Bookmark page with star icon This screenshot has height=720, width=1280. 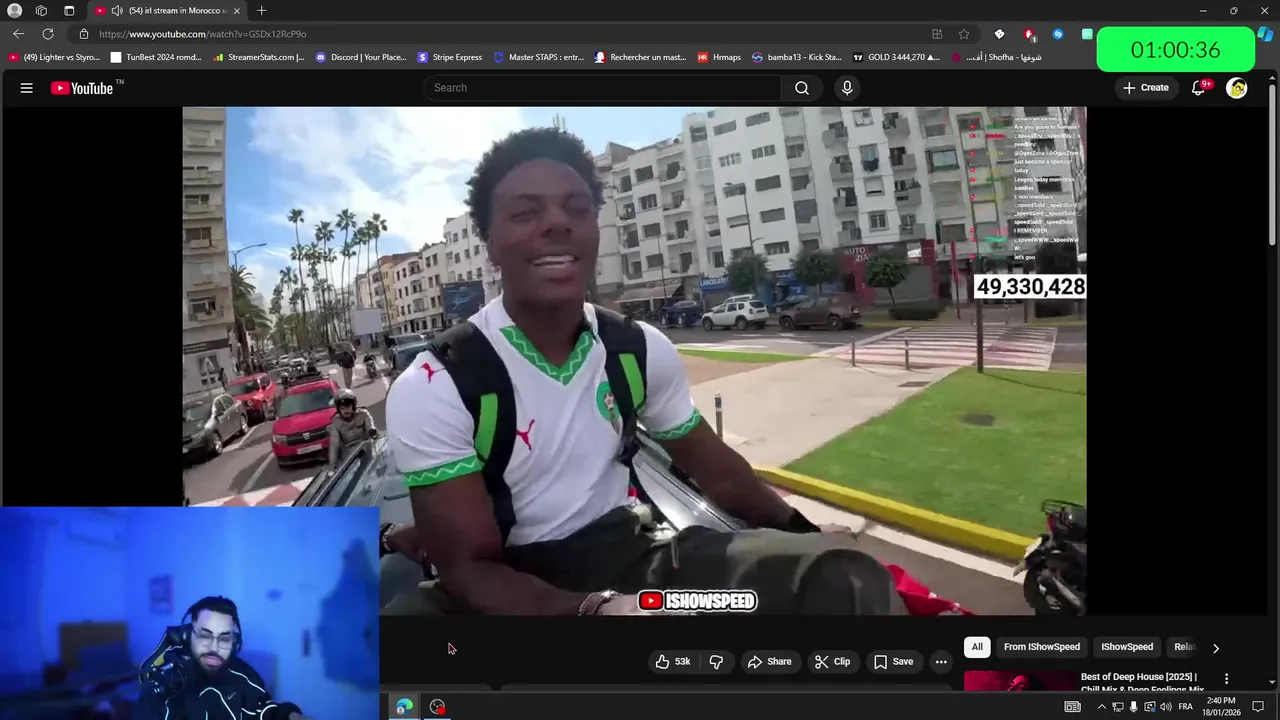tap(964, 34)
